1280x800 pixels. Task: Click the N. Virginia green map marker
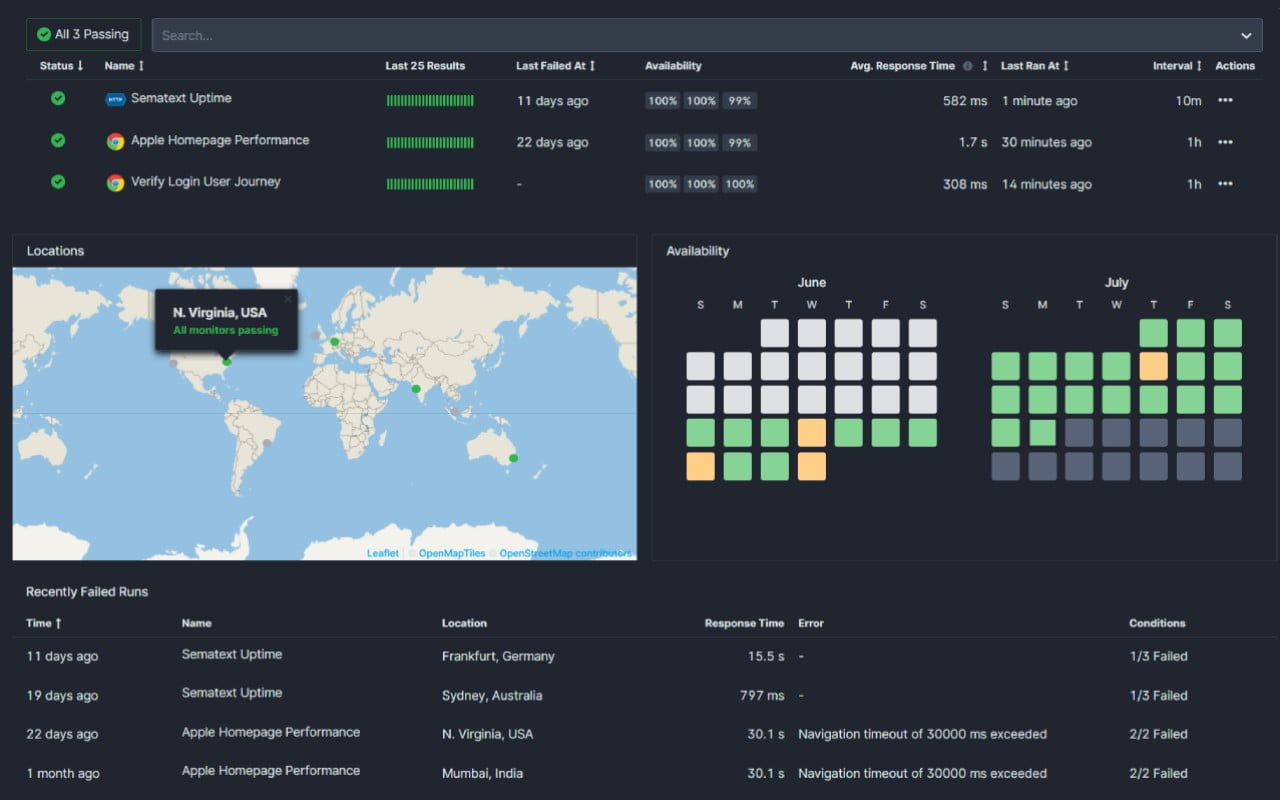click(x=227, y=362)
